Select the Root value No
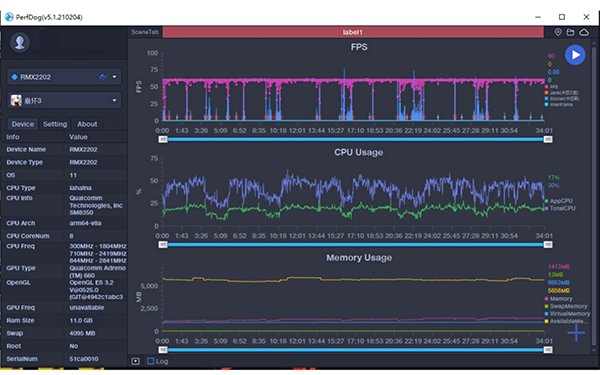The image size is (600, 375). pos(73,346)
